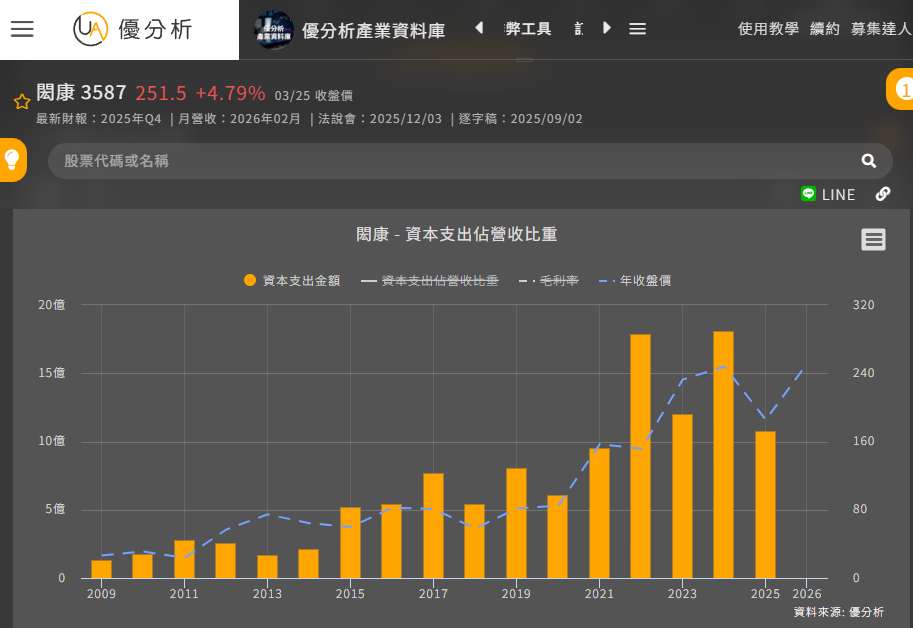913x628 pixels.
Task: Hide the 年收盤價 line series
Action: click(x=634, y=281)
